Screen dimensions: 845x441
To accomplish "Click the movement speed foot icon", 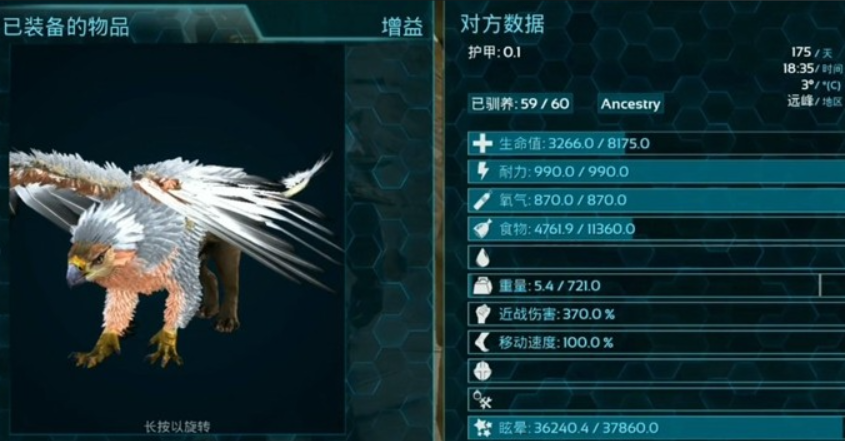I will (x=482, y=342).
